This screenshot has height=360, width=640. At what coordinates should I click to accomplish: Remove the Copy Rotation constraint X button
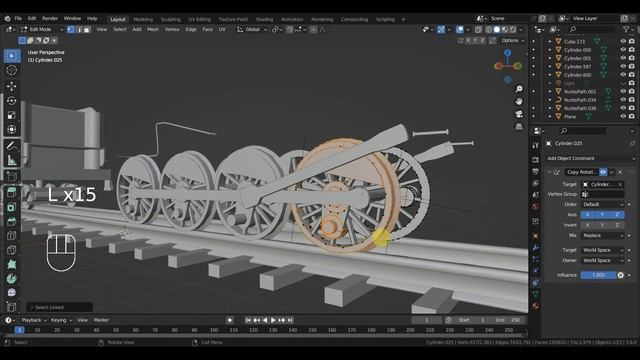click(x=620, y=172)
